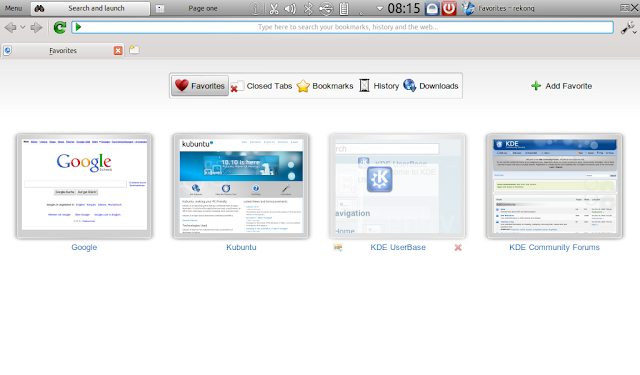Screen dimensions: 640x375
Task: Close the Favorites tab with the red X
Action: click(118, 51)
